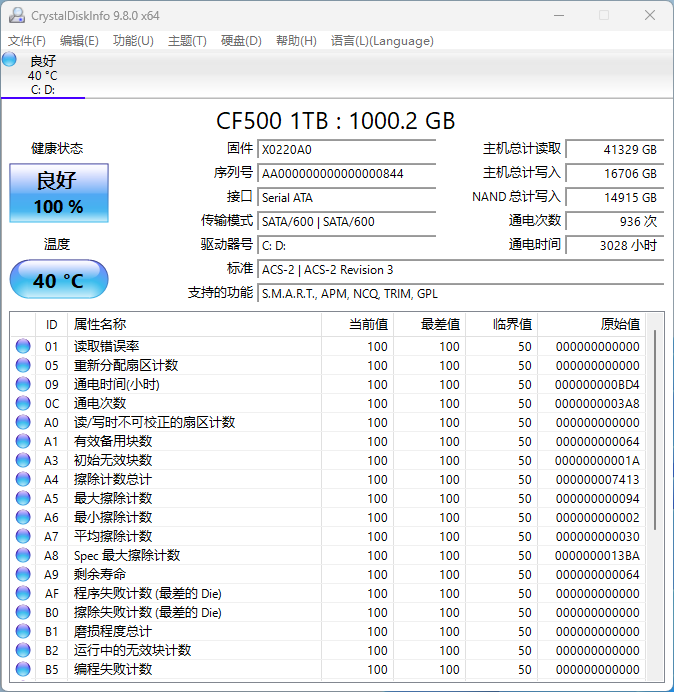Open the 硬盘(D) menu
The width and height of the screenshot is (674, 692).
[241, 41]
